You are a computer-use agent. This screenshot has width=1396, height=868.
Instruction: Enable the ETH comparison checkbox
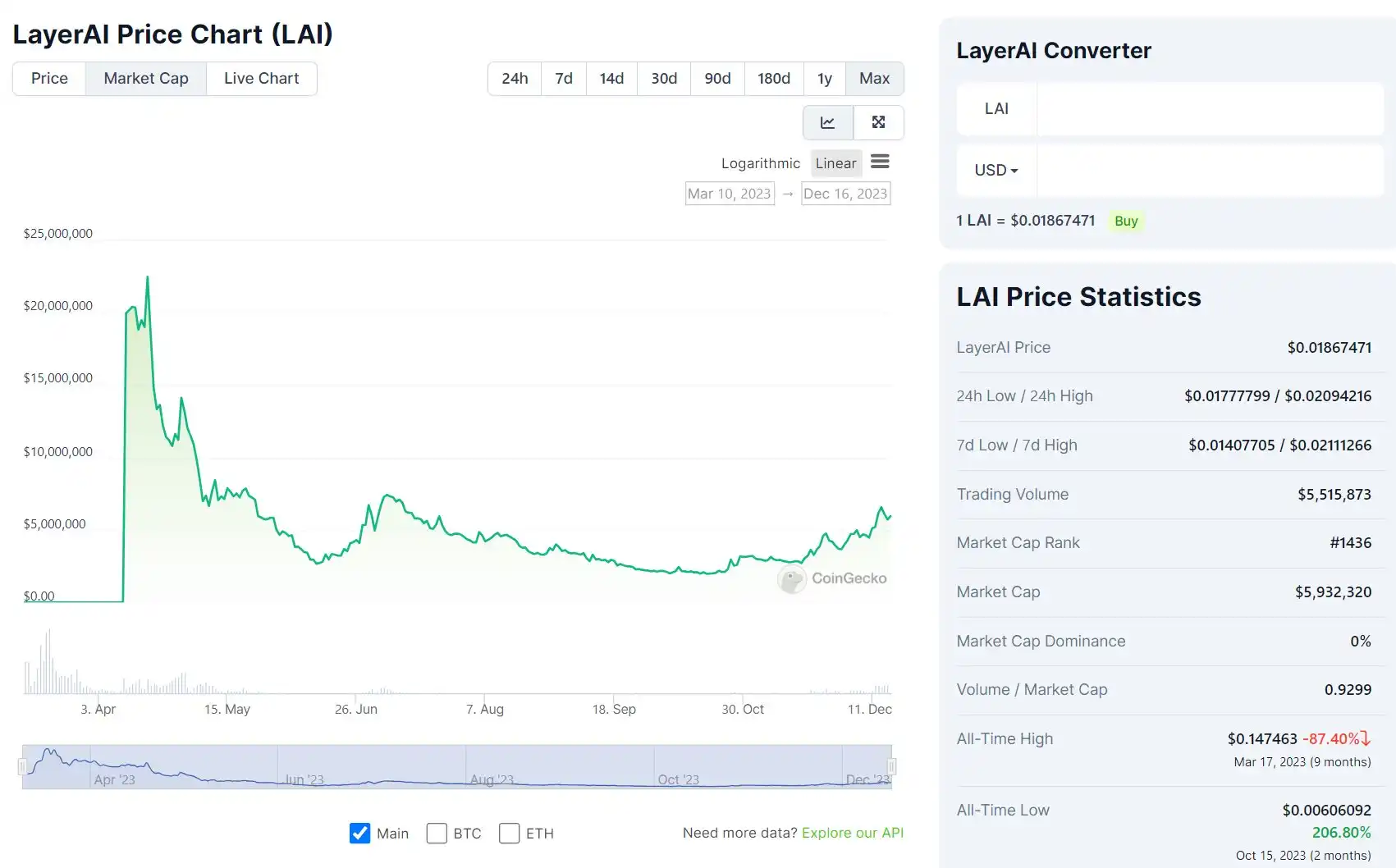(x=509, y=834)
